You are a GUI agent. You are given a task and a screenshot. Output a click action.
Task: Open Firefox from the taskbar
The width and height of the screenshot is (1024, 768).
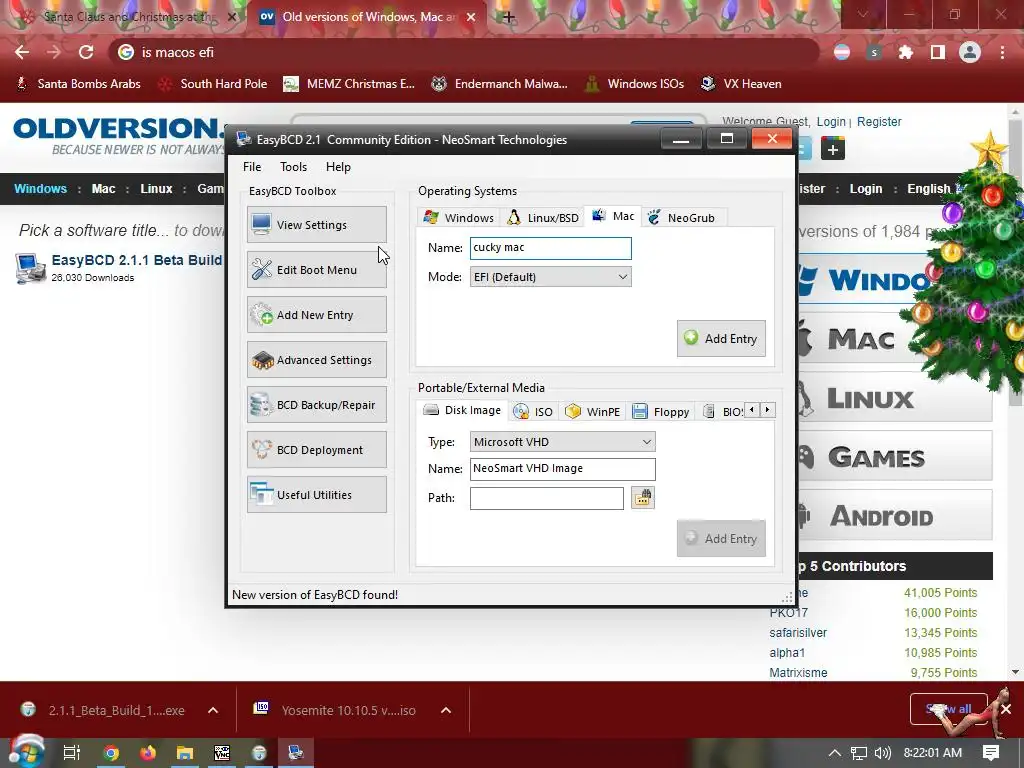pos(148,753)
